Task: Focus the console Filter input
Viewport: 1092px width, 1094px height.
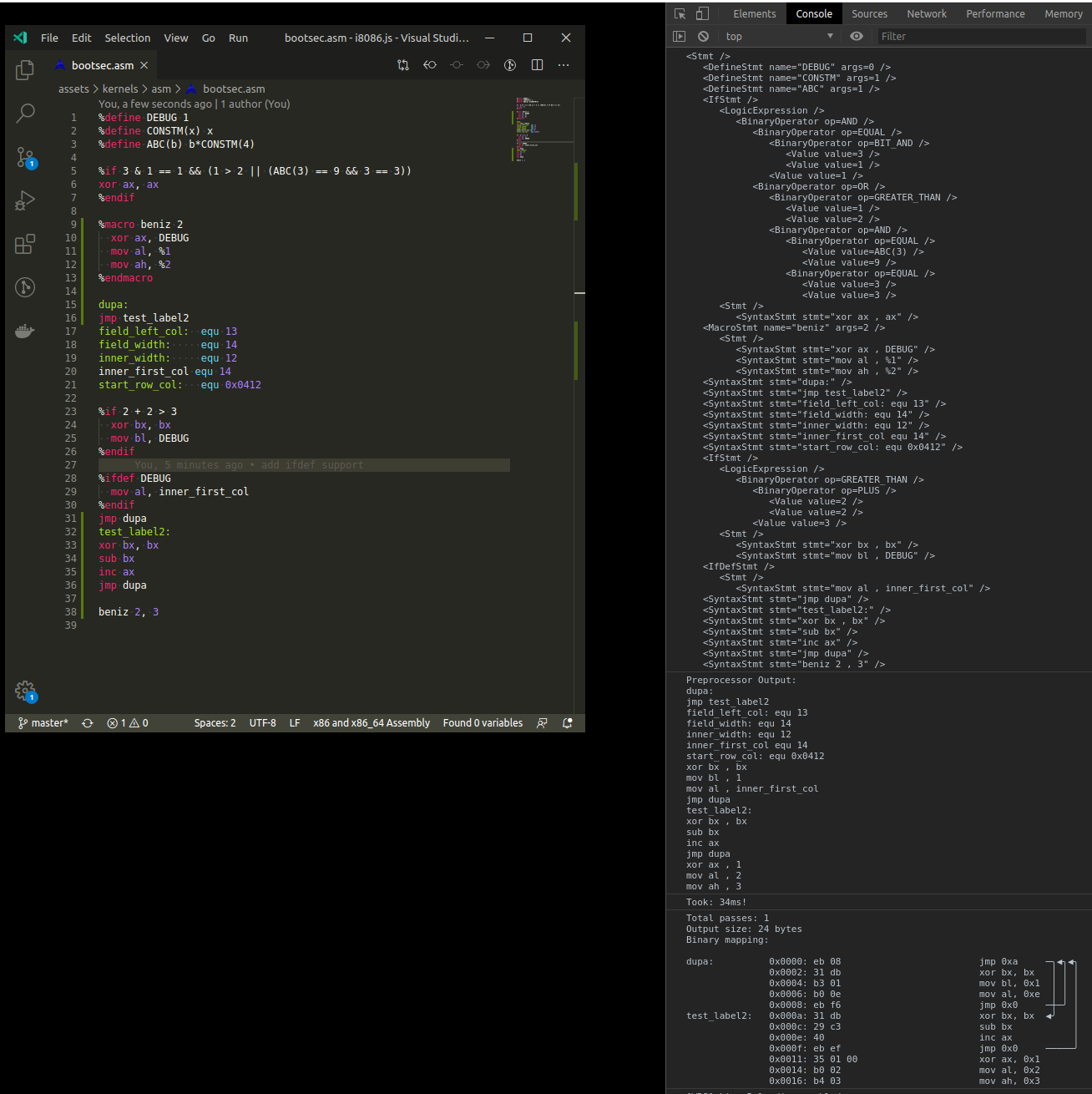Action: pyautogui.click(x=982, y=36)
